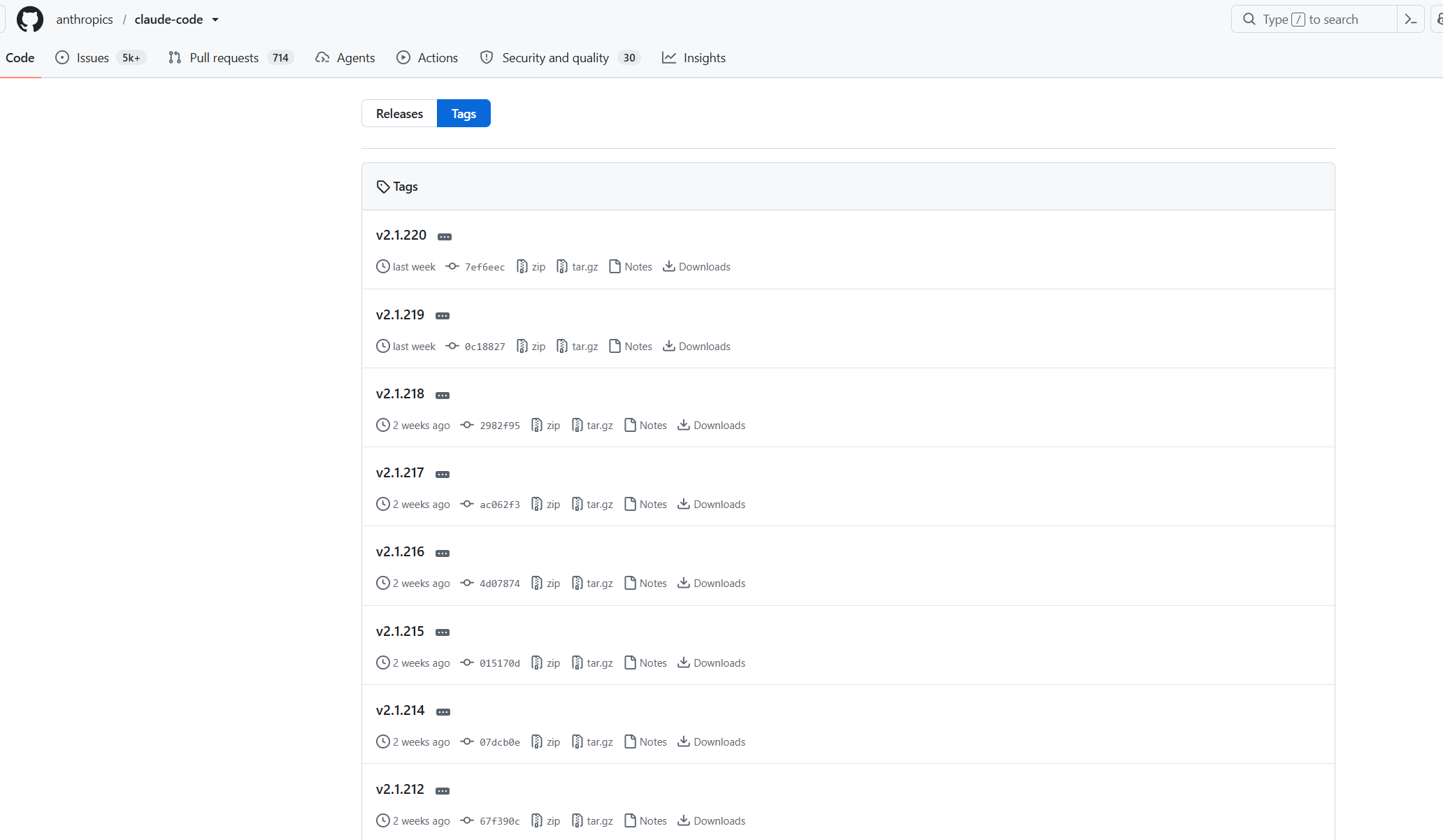Open Downloads for v2.1.220

click(x=696, y=267)
